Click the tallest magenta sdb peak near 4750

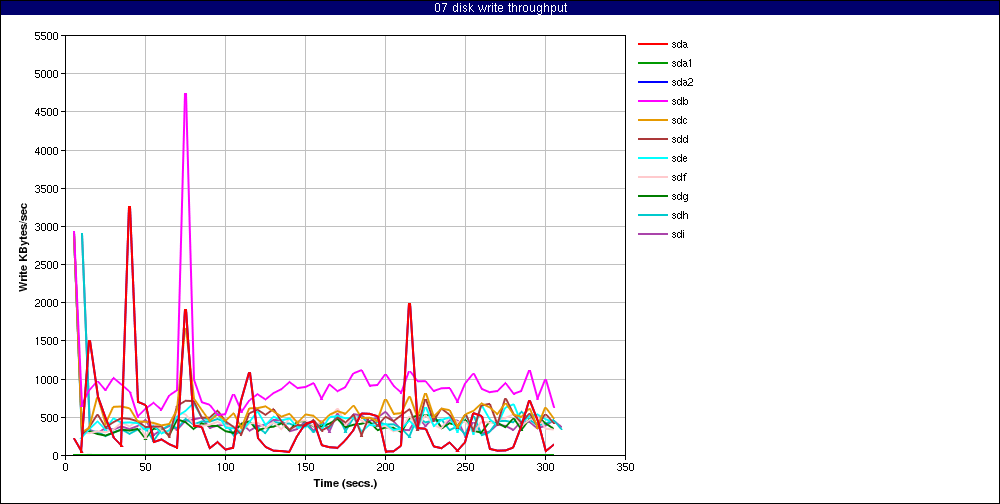click(185, 95)
